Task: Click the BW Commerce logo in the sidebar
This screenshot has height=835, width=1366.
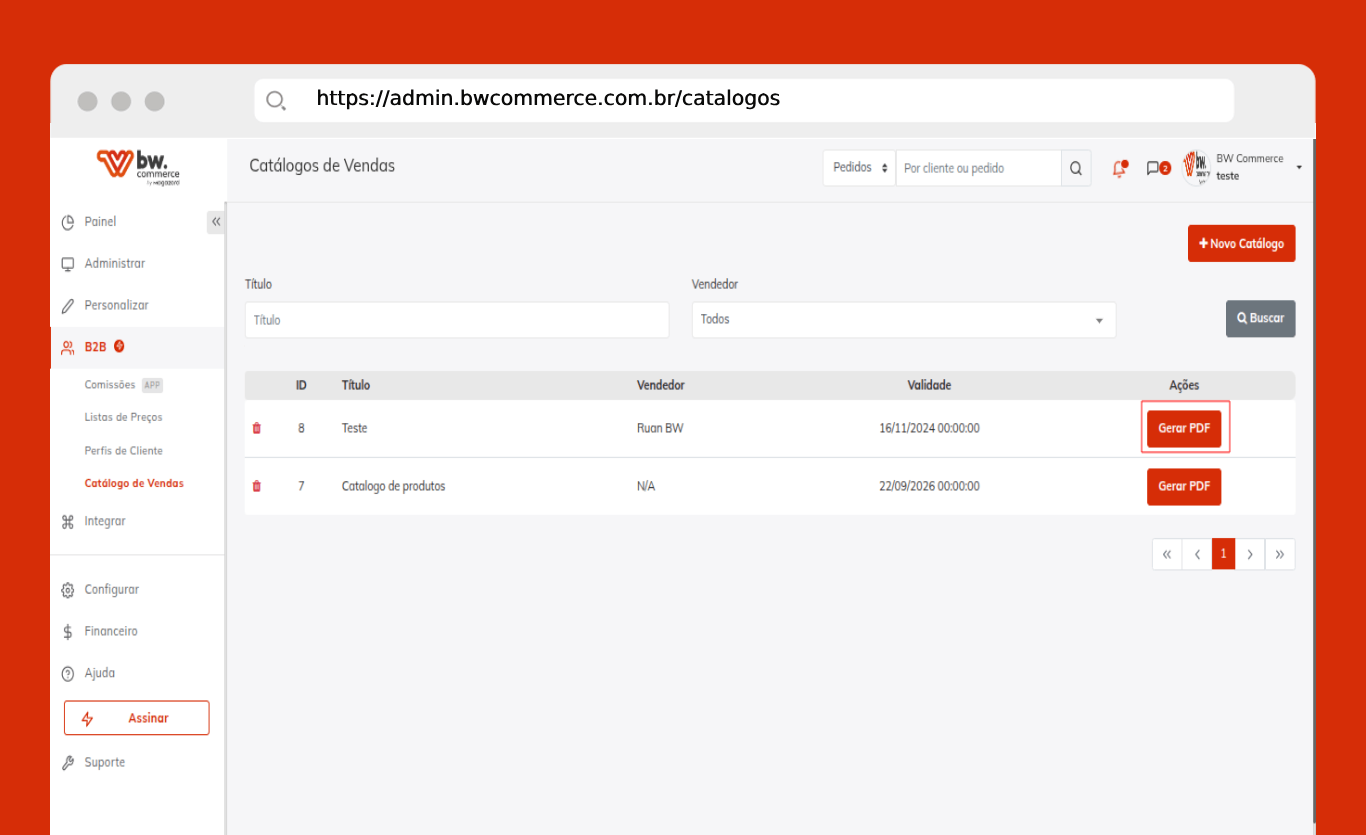Action: click(139, 168)
